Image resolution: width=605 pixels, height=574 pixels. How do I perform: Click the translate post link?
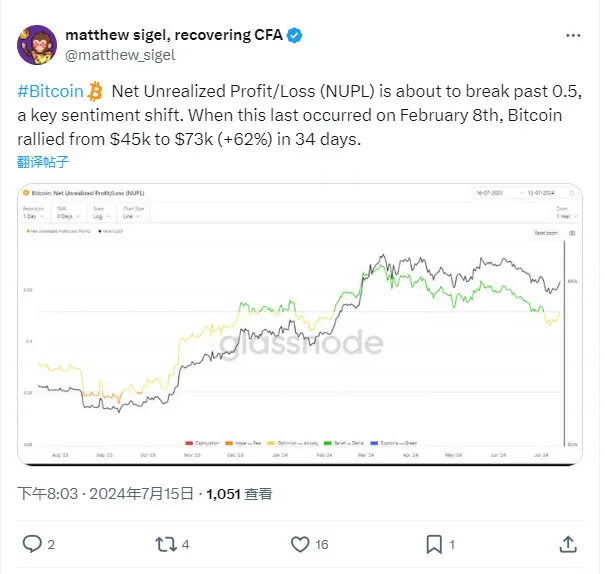(43, 161)
